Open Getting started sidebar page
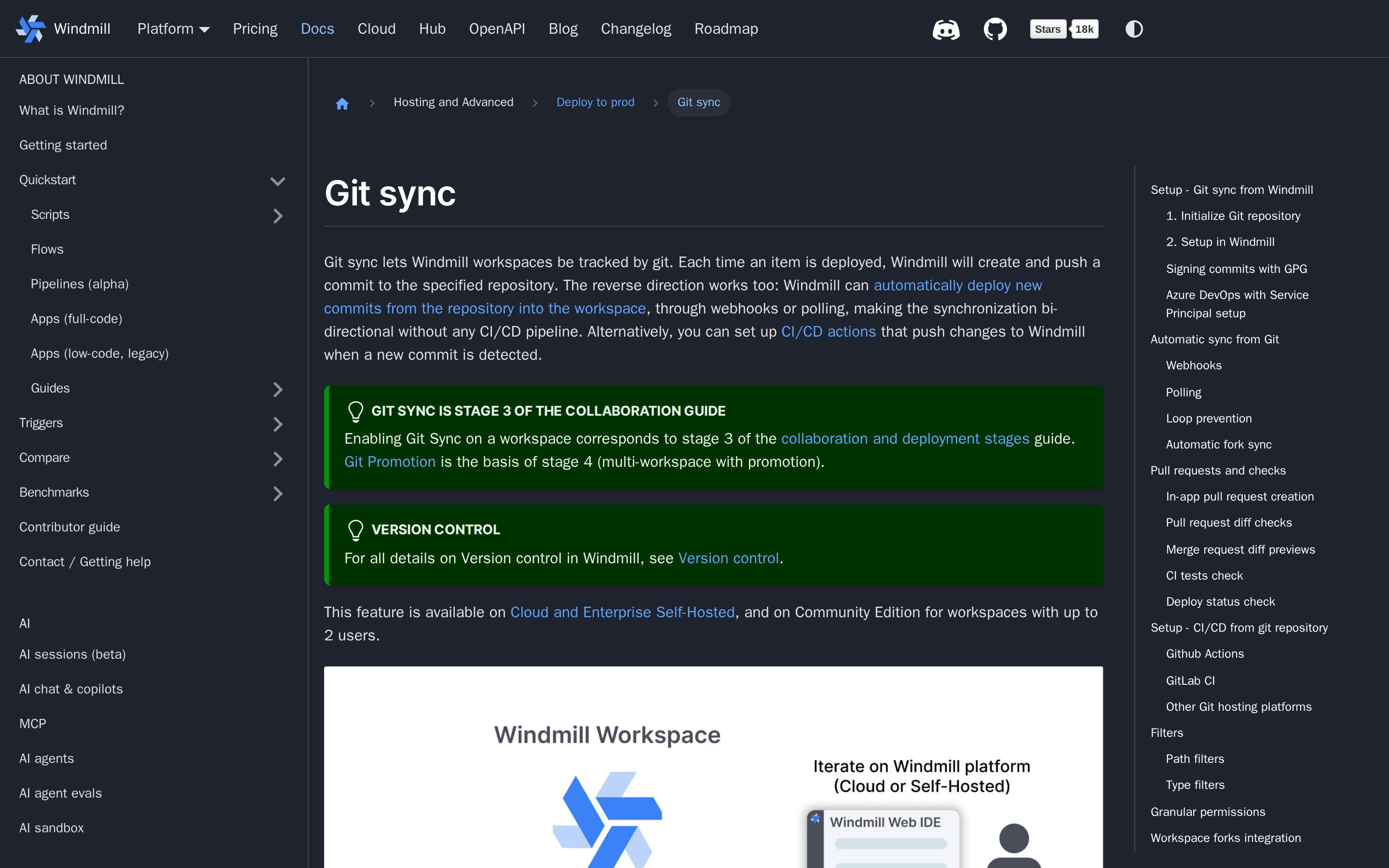 click(x=63, y=145)
